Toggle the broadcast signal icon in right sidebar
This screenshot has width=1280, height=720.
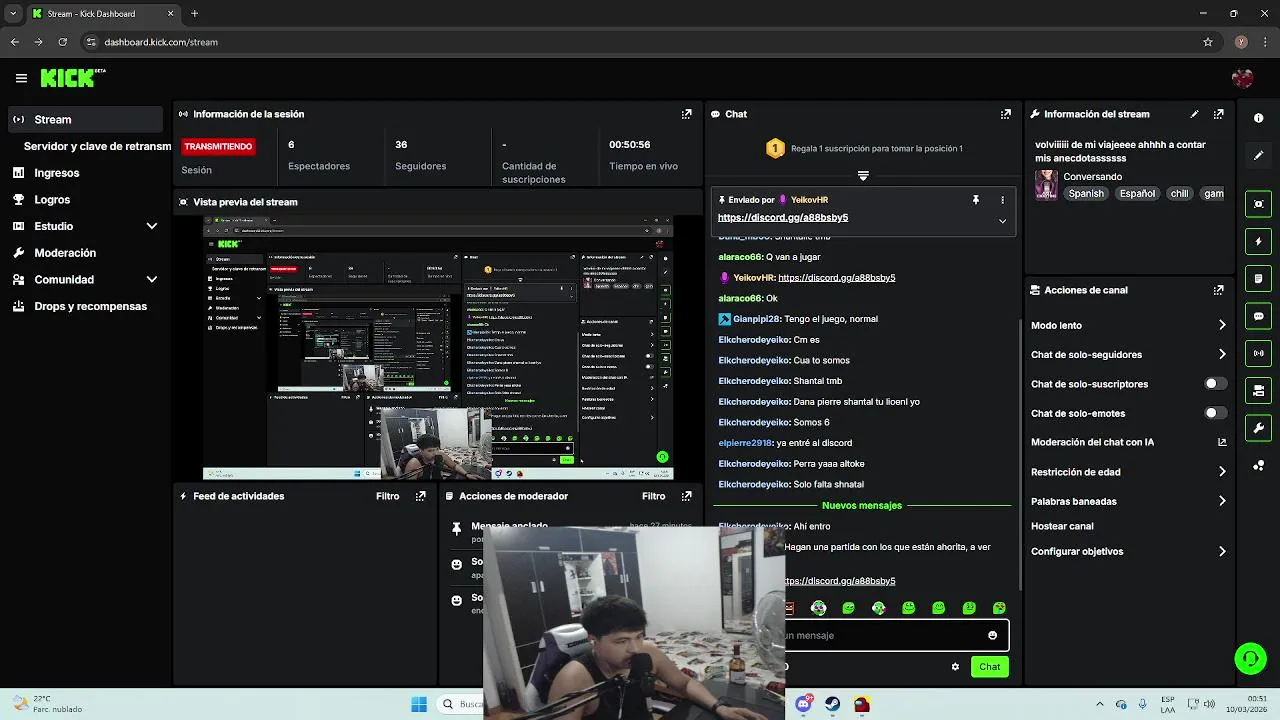click(x=1258, y=353)
